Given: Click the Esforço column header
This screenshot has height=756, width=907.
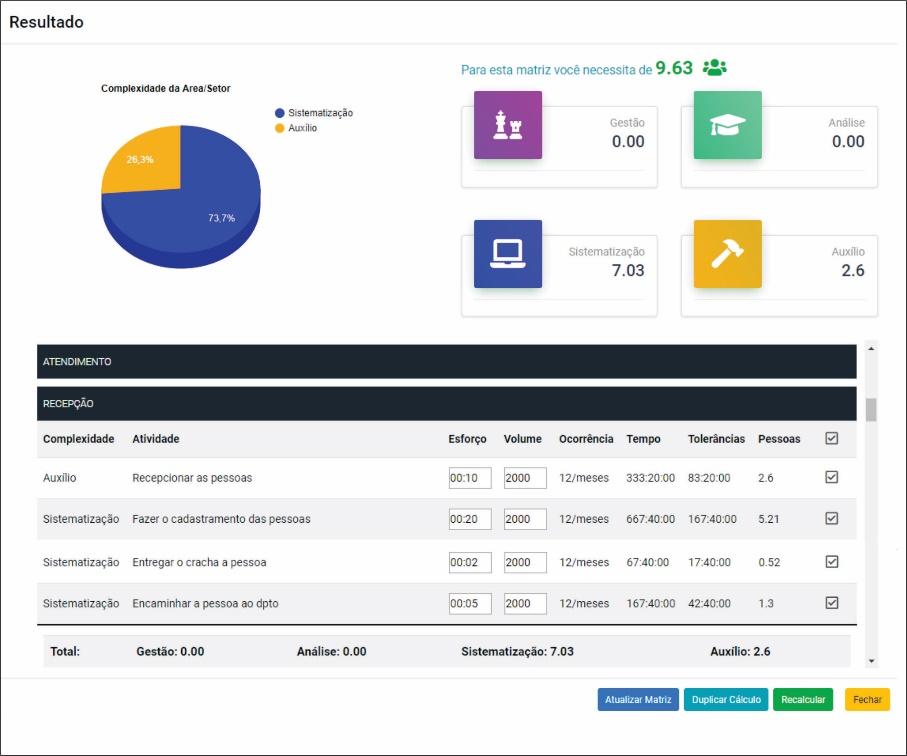Looking at the screenshot, I should [x=467, y=439].
